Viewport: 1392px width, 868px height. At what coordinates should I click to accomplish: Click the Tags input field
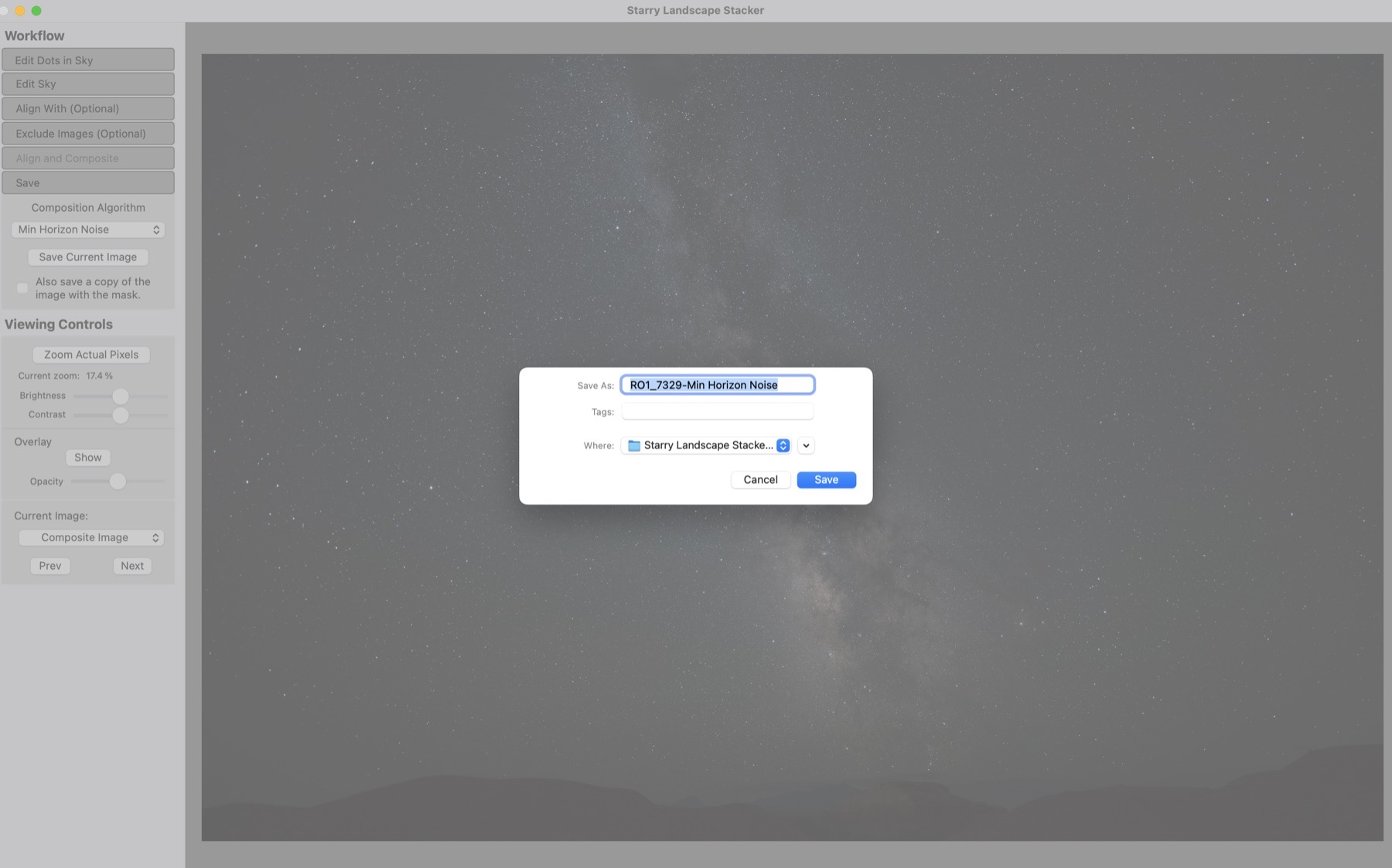(x=718, y=412)
